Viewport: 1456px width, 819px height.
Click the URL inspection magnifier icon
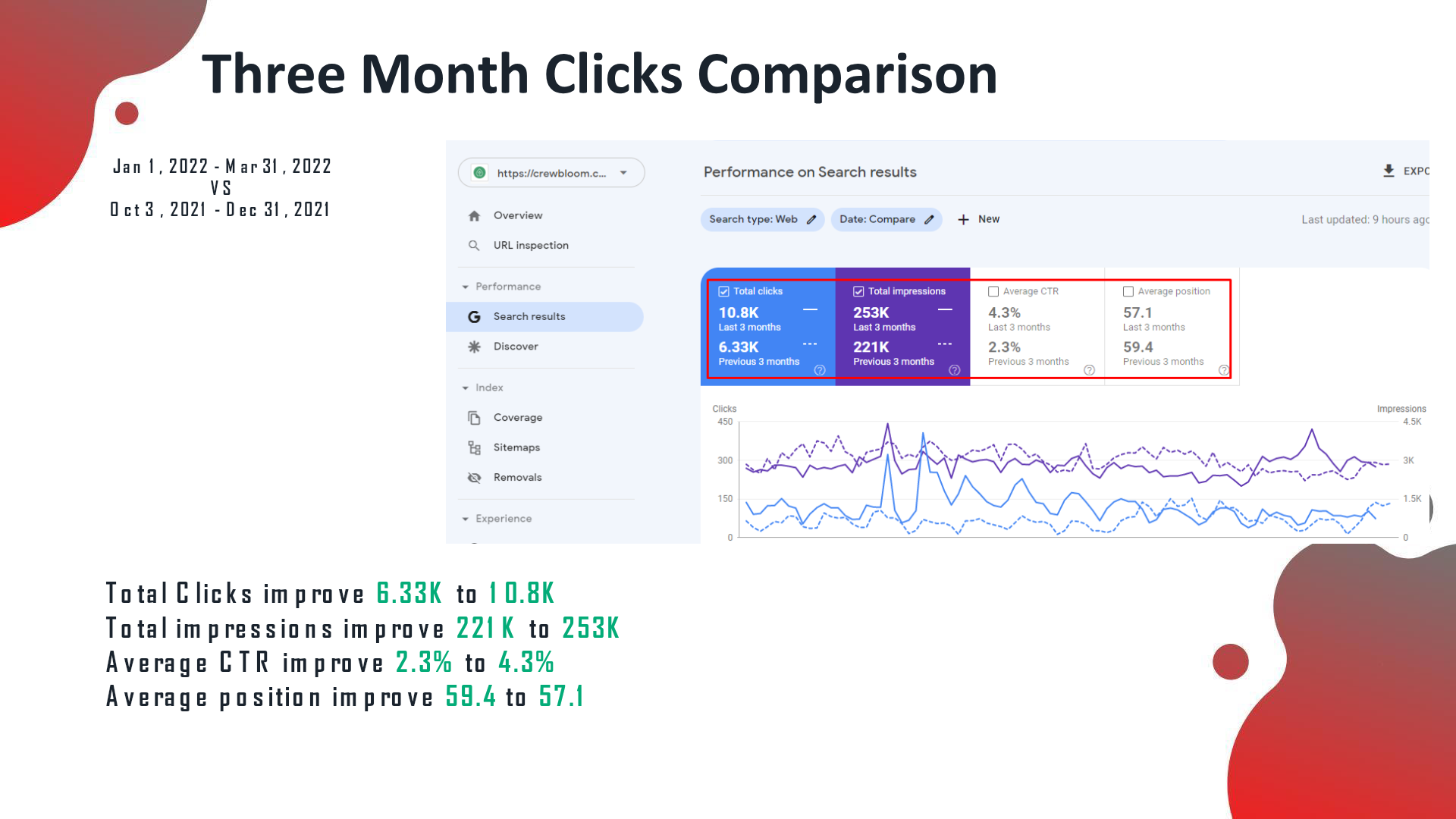474,246
